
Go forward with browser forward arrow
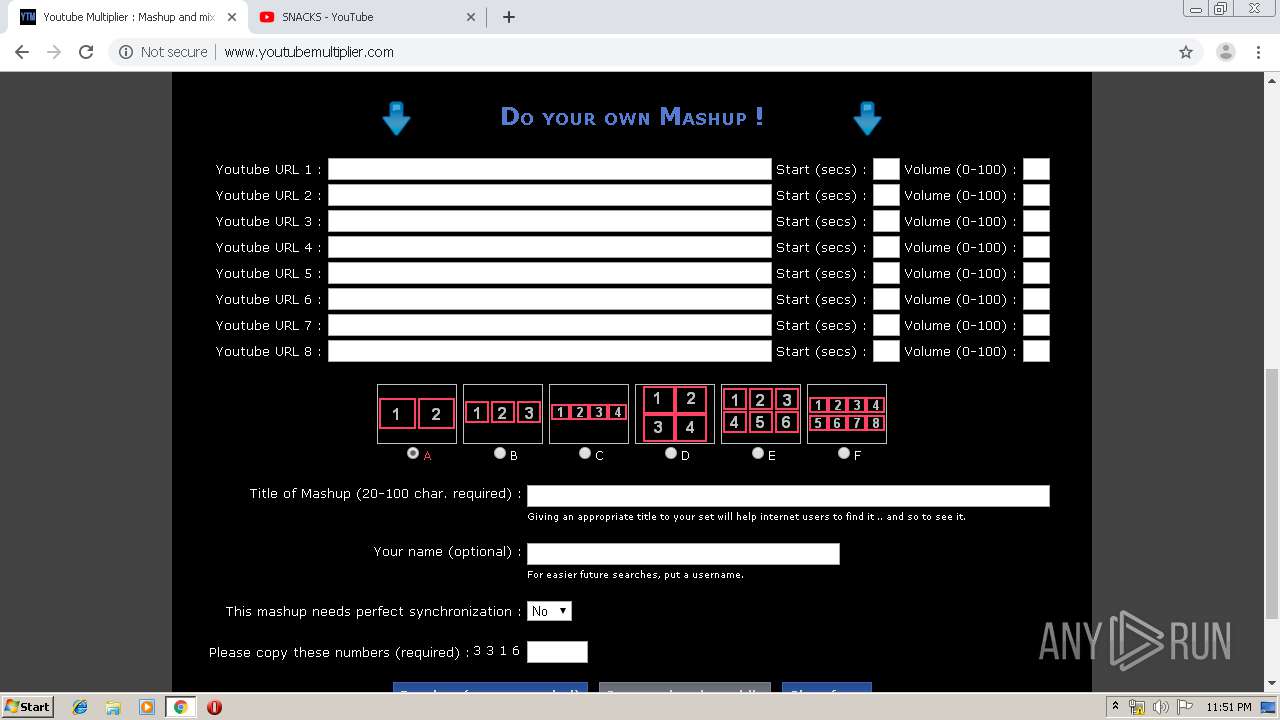click(x=54, y=52)
